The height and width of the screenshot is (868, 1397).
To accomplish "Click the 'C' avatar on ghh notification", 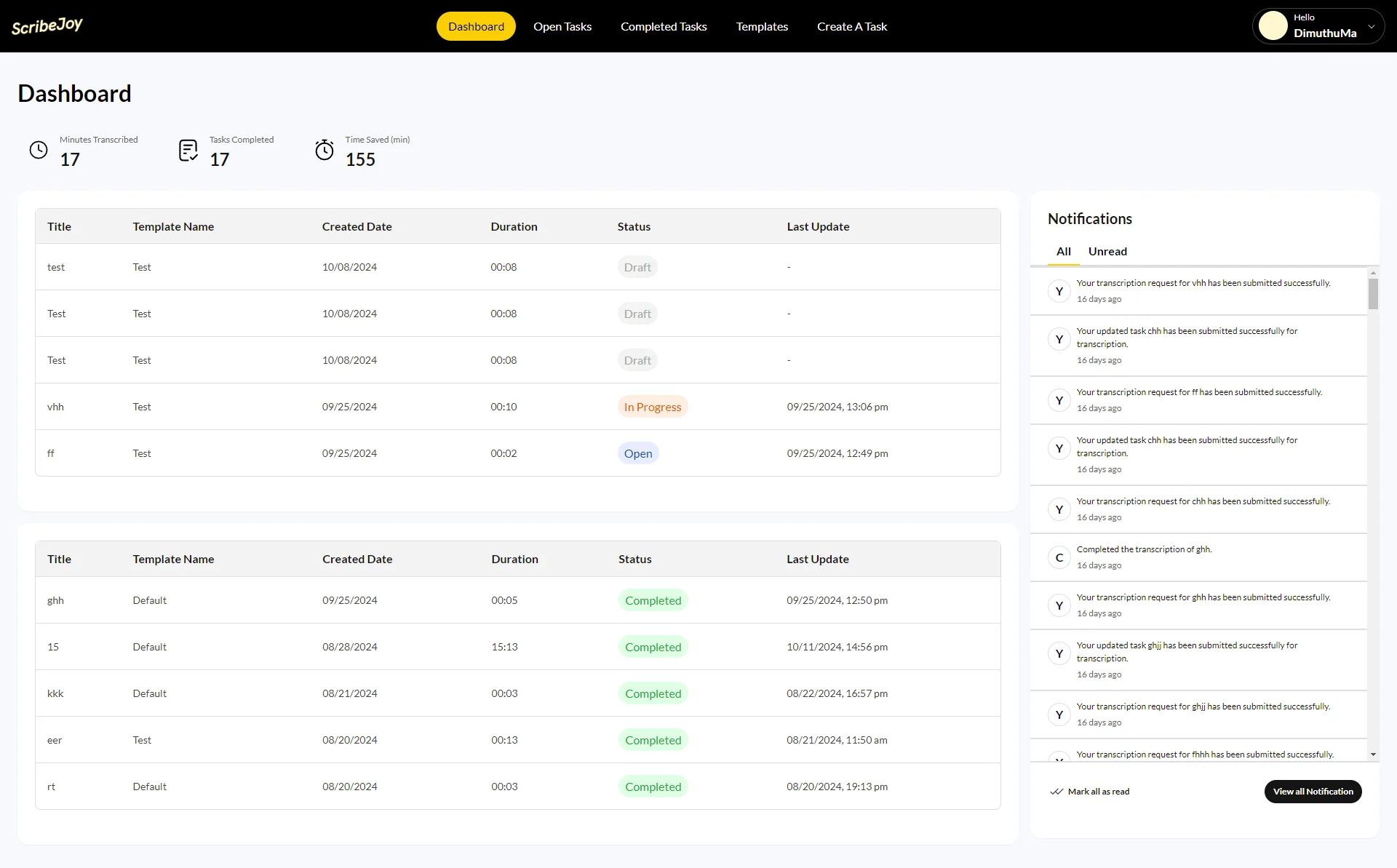I will pyautogui.click(x=1059, y=557).
